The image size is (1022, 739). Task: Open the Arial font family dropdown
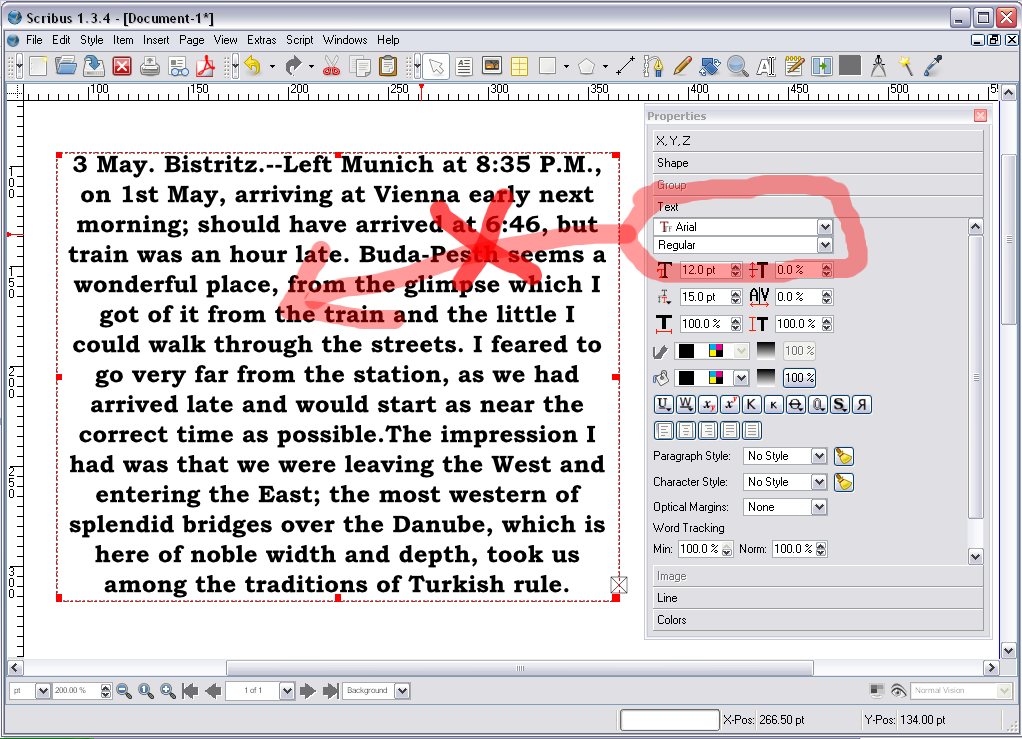click(x=824, y=227)
